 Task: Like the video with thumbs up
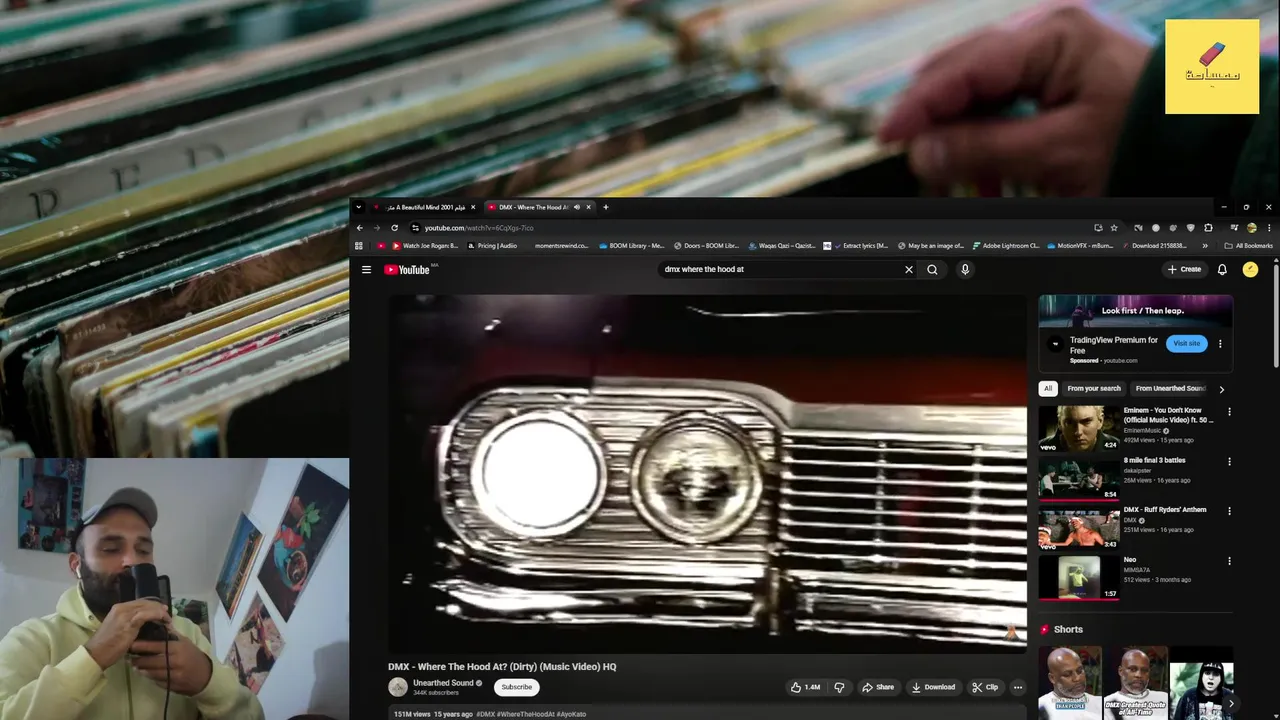click(x=805, y=687)
